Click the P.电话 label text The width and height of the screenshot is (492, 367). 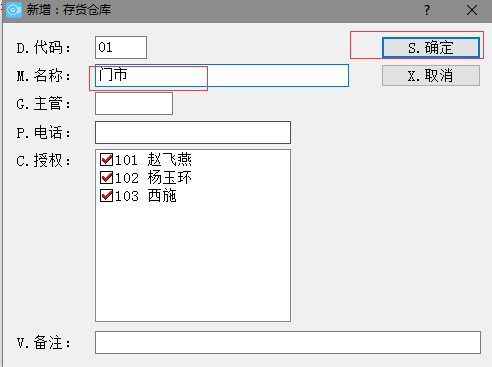(43, 133)
